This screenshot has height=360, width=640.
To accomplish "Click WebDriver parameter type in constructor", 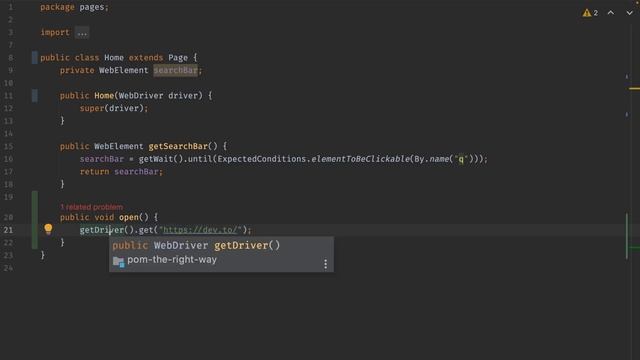I will point(141,96).
